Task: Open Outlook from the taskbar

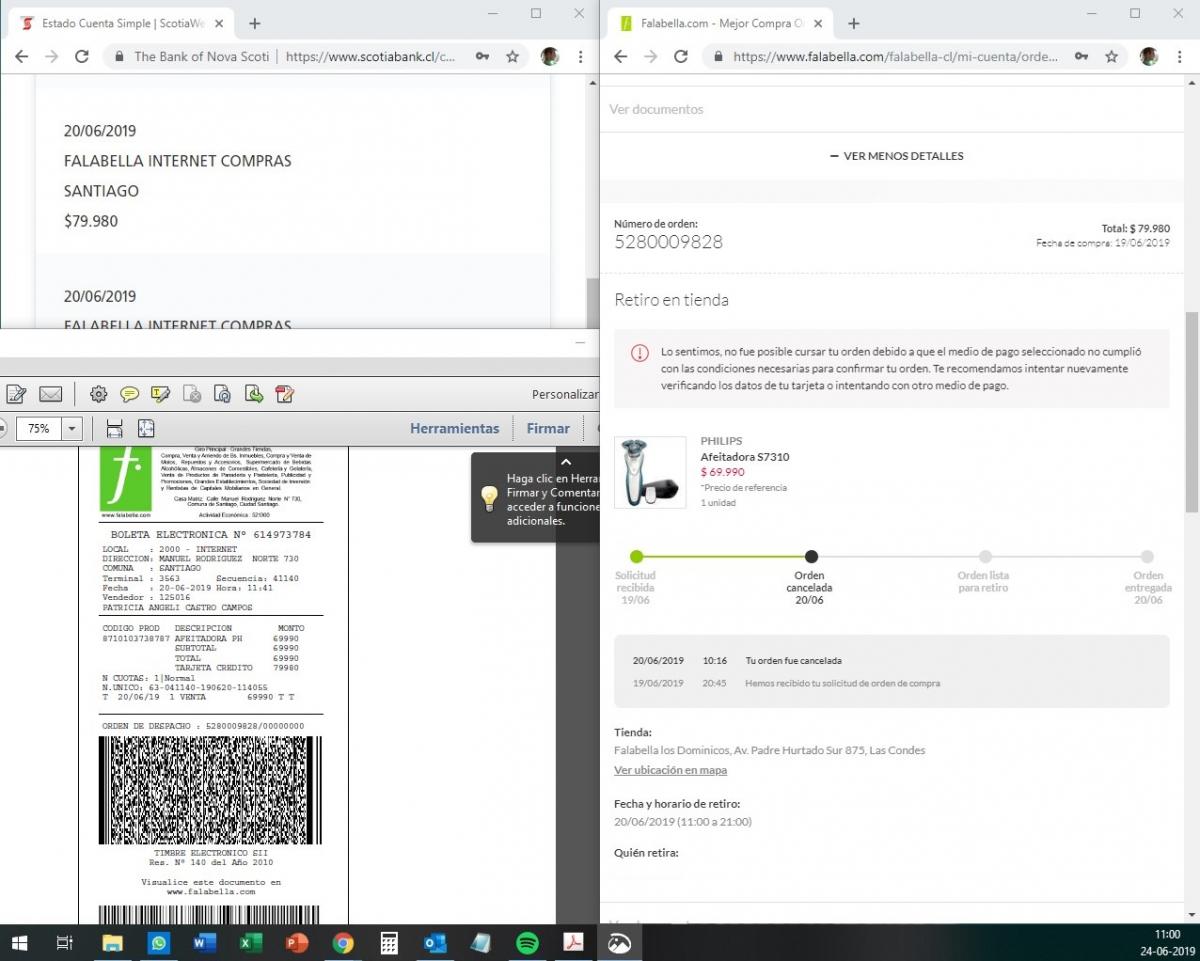Action: point(435,943)
